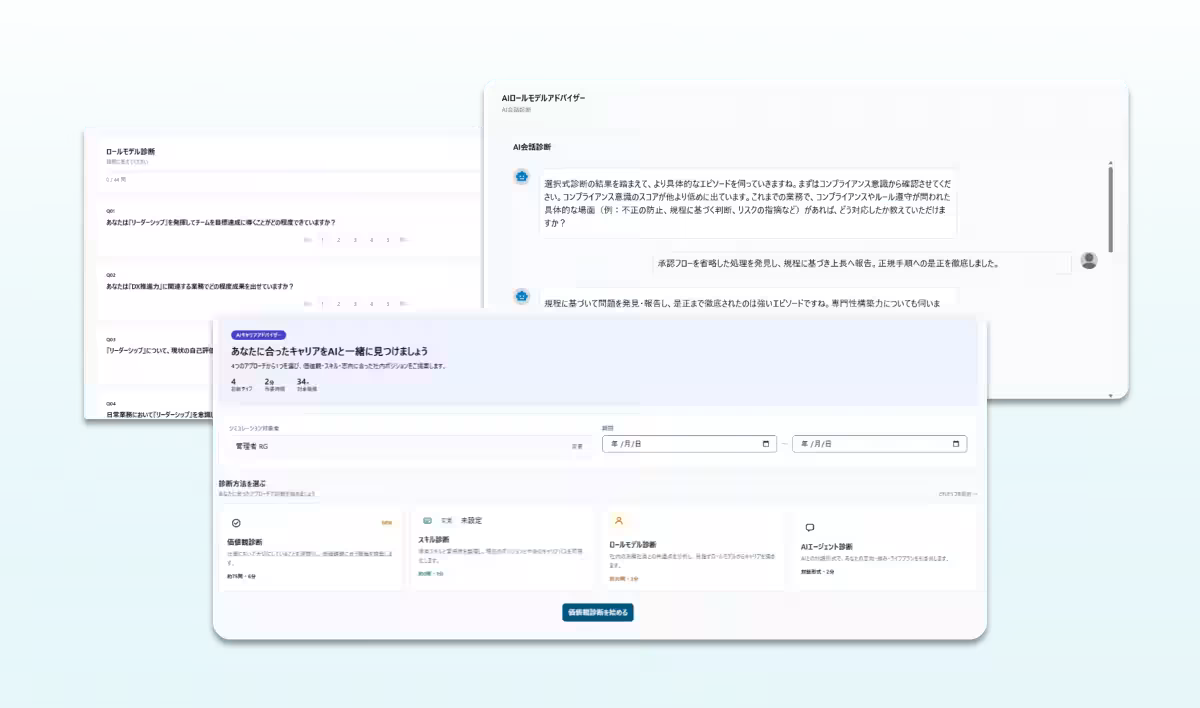Click the 未設定 label on スキル診断 card
The image size is (1200, 708).
click(472, 520)
